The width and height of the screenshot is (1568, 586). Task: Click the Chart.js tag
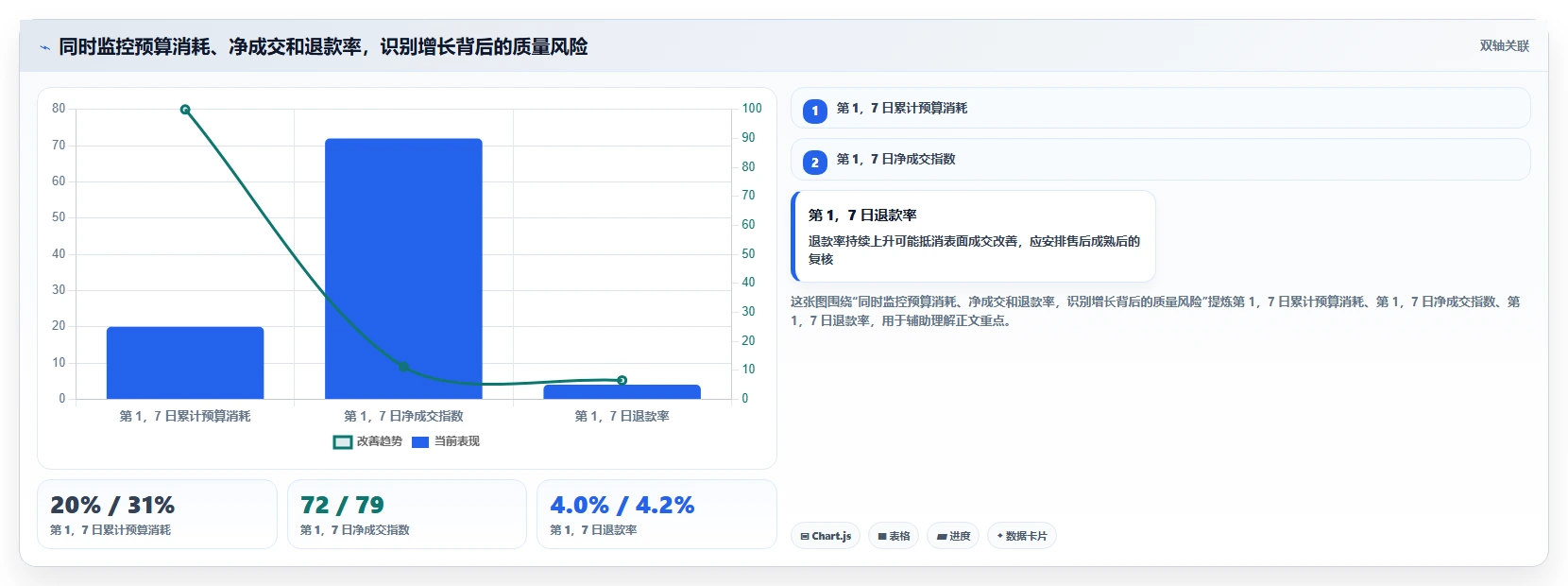(826, 536)
